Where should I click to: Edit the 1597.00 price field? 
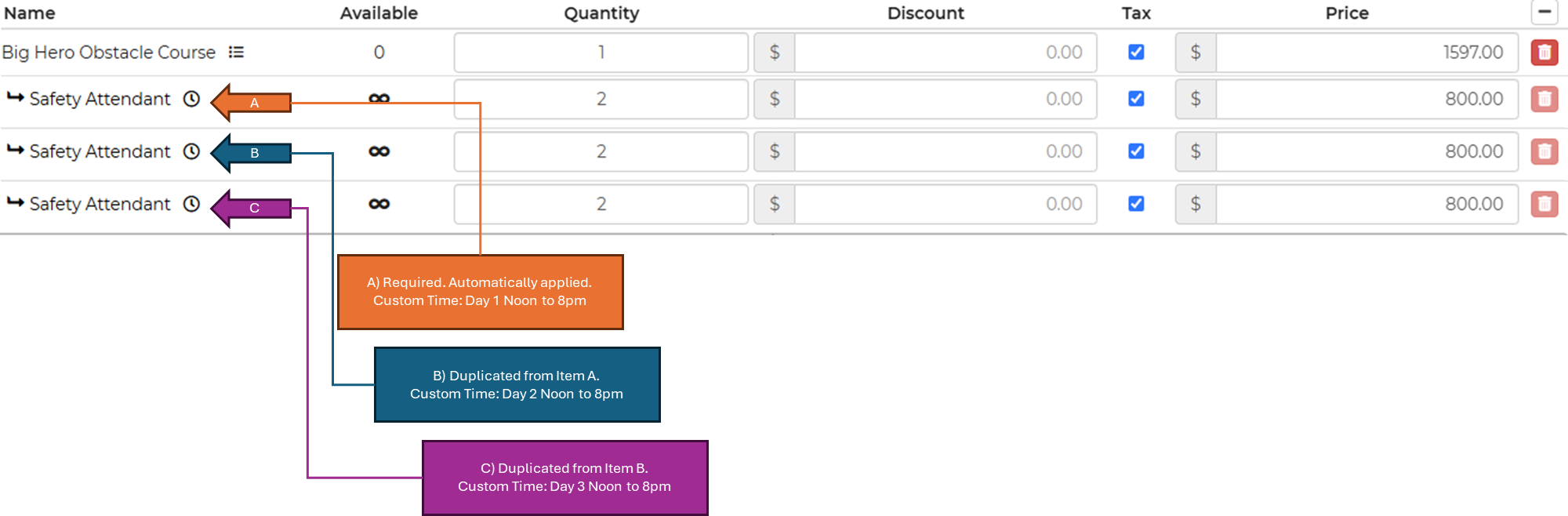point(1366,53)
